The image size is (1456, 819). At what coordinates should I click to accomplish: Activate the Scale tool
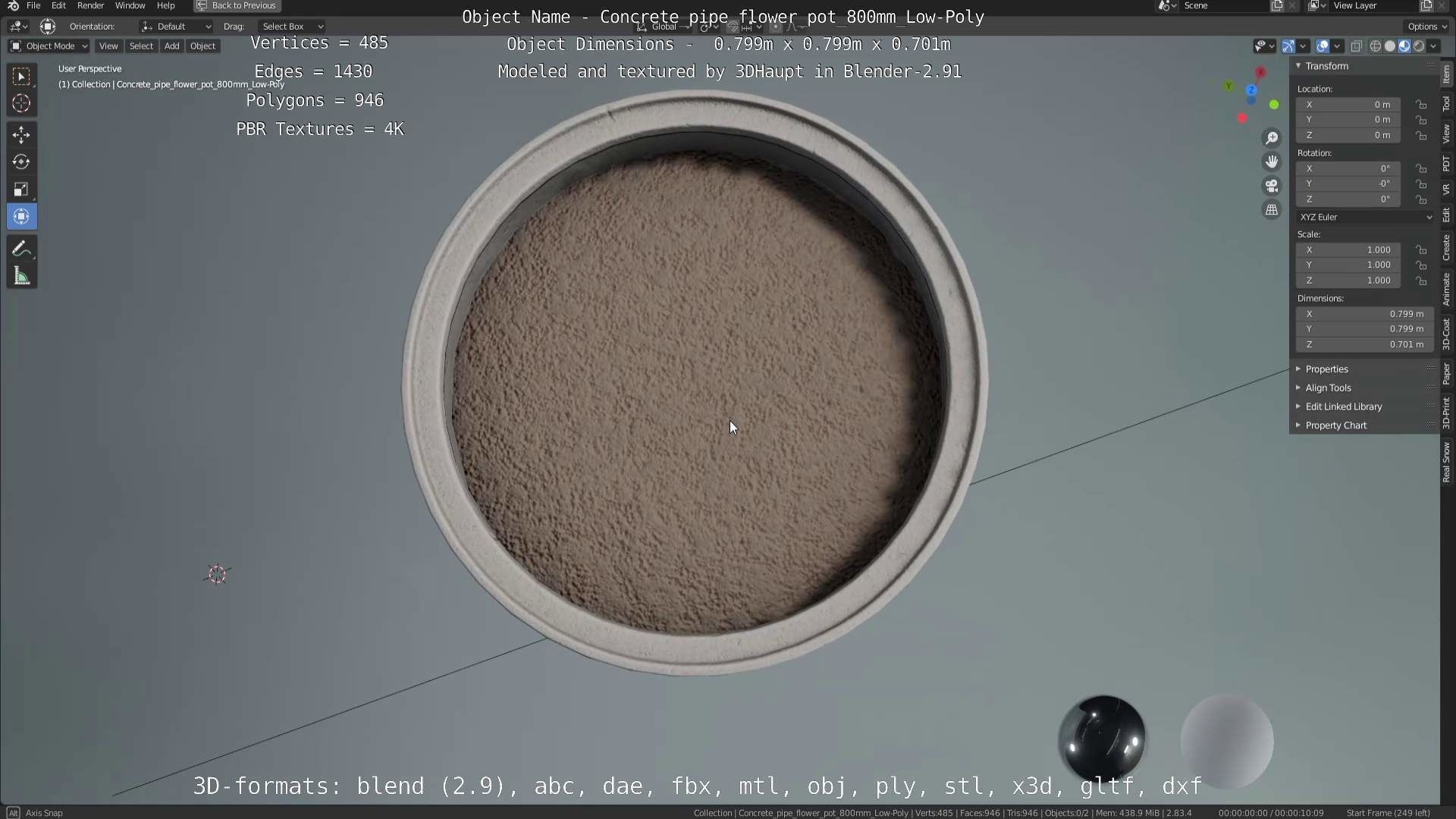(21, 190)
